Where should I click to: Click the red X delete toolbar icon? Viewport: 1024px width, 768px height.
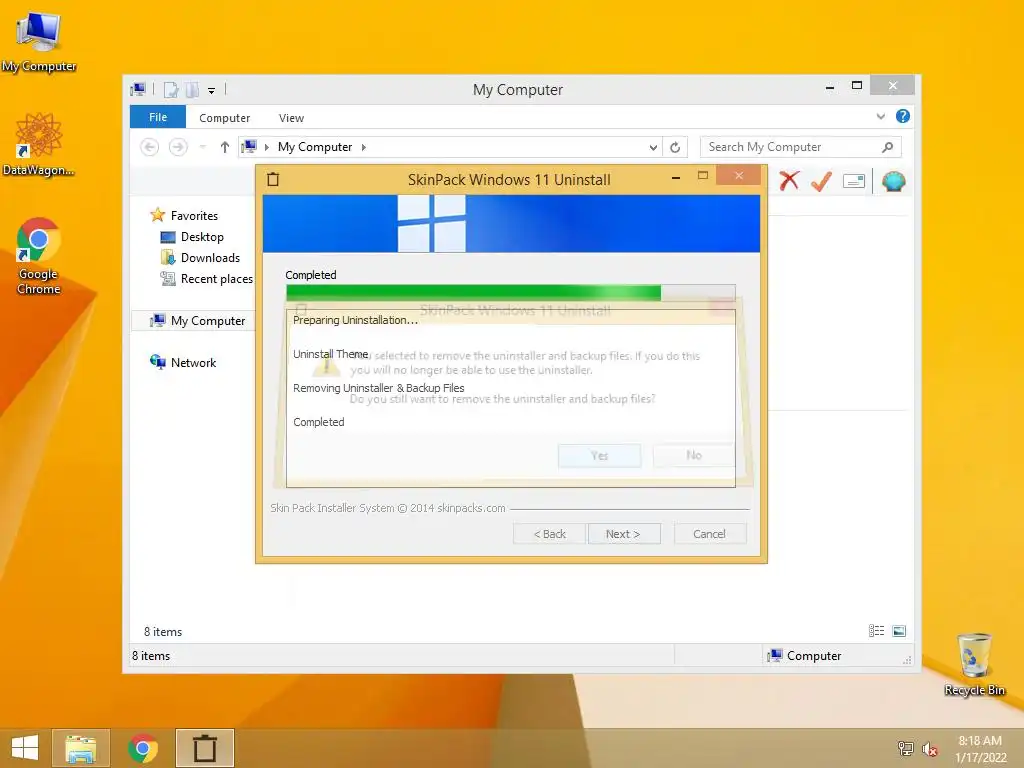pos(789,181)
